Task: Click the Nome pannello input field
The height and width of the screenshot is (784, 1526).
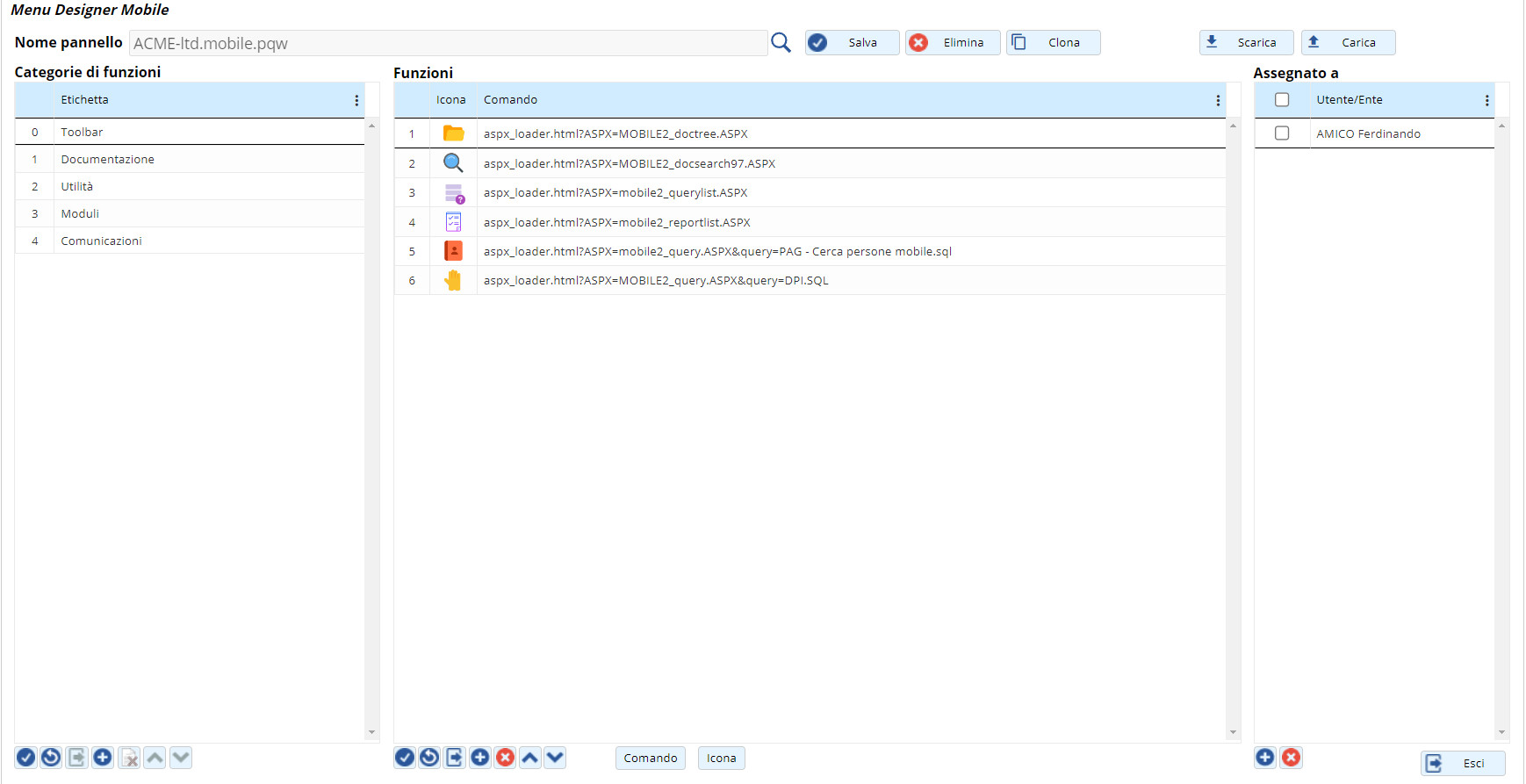Action: [x=448, y=43]
